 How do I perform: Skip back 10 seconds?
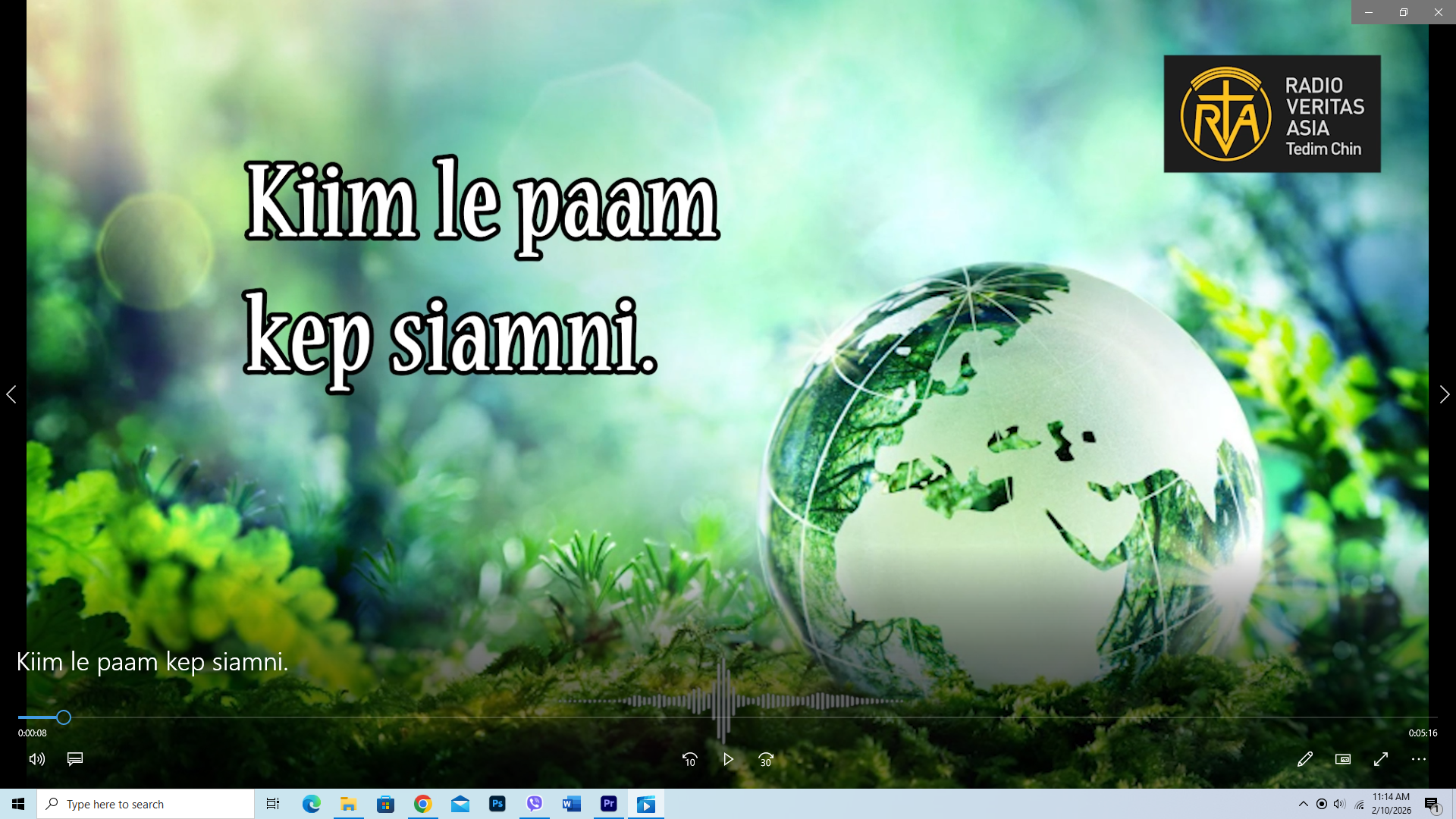(x=690, y=758)
